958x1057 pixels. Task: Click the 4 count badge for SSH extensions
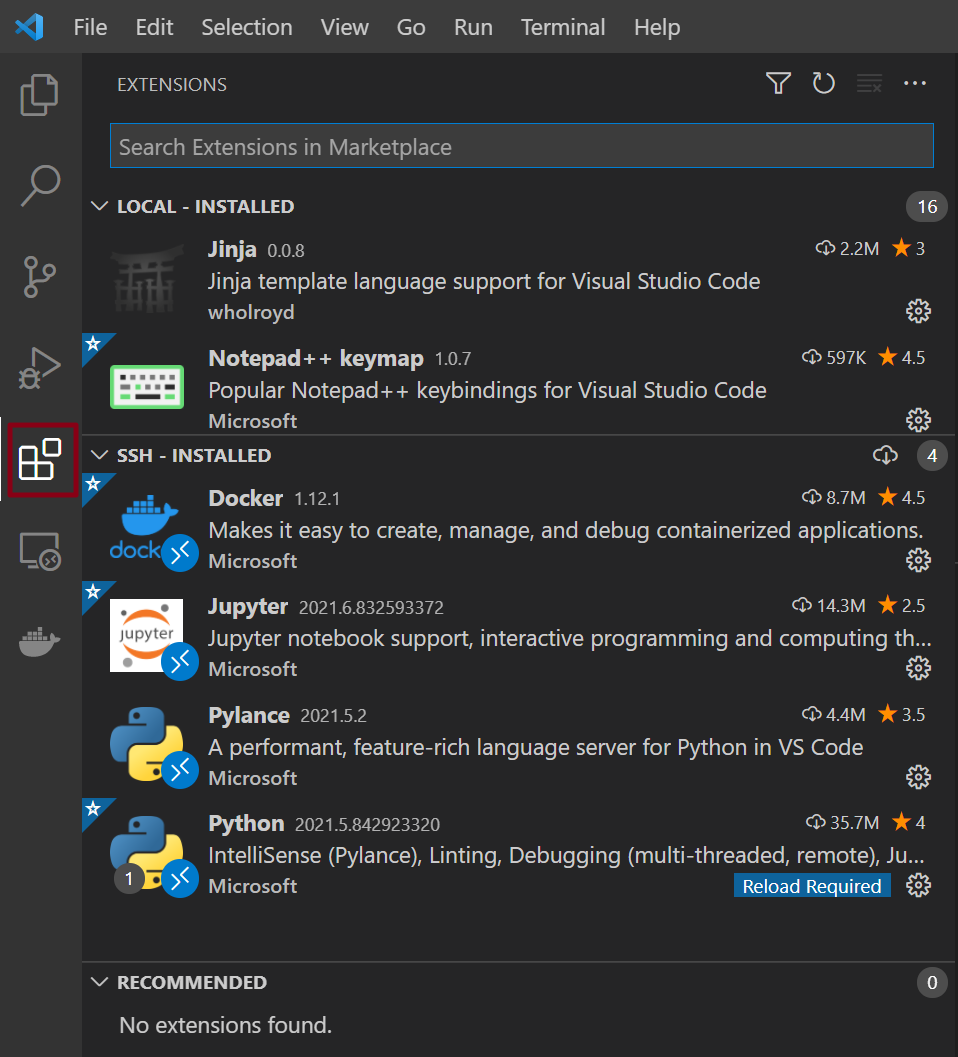[x=932, y=456]
